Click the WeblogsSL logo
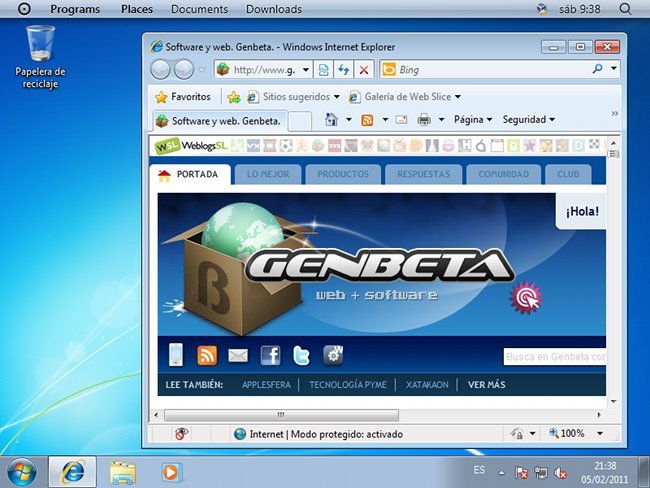650x488 pixels. pyautogui.click(x=191, y=146)
